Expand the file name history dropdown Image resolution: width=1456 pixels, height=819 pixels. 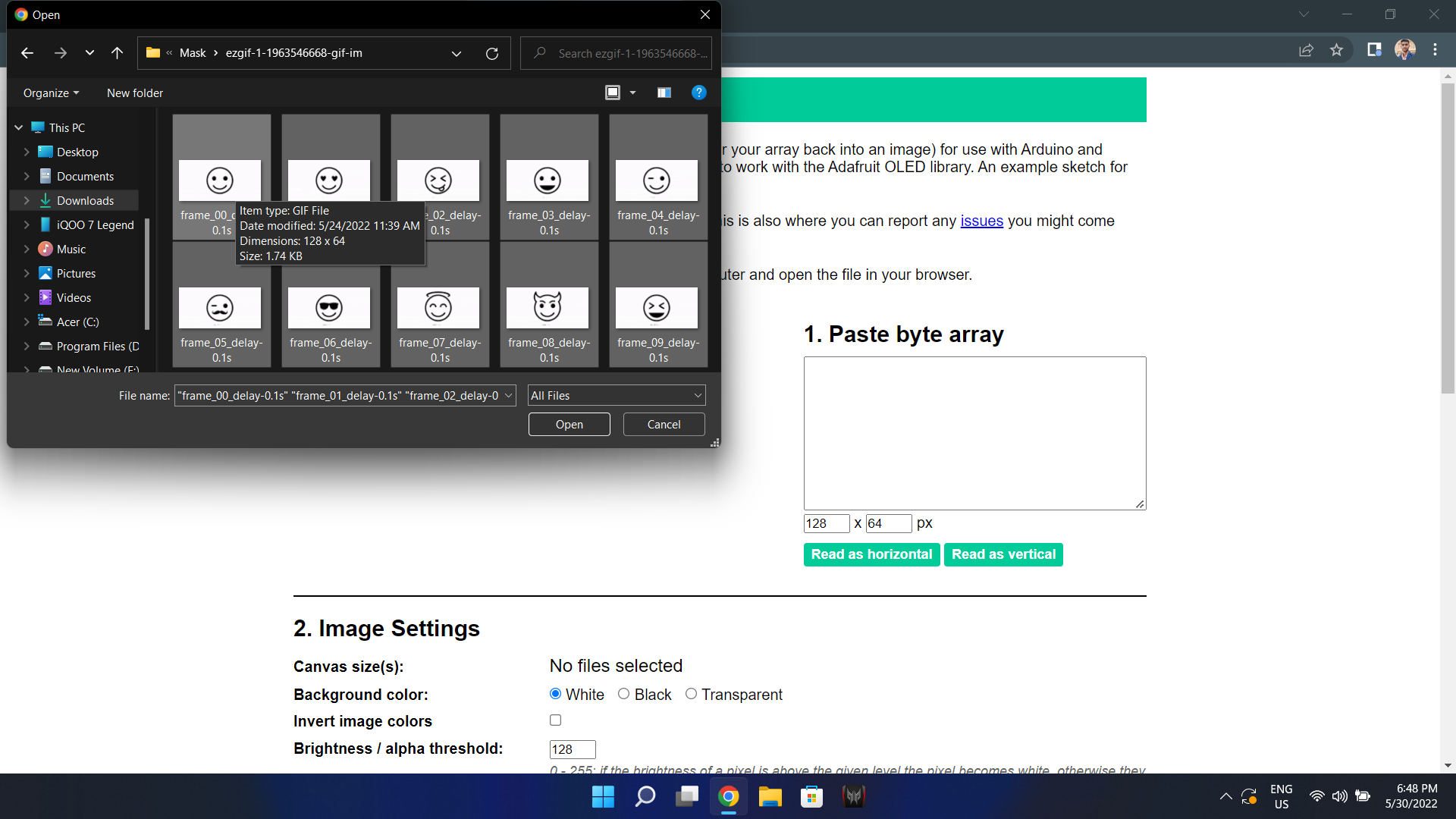508,395
